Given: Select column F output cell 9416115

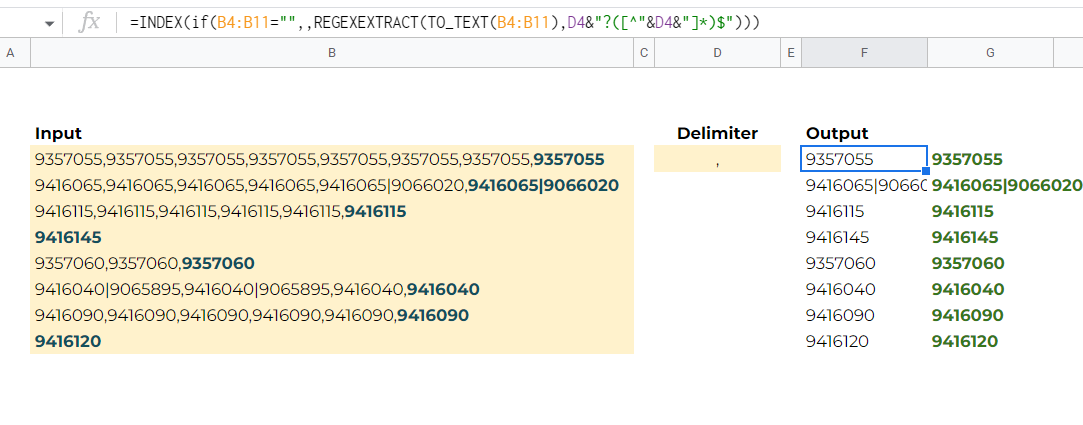Looking at the screenshot, I should click(863, 211).
